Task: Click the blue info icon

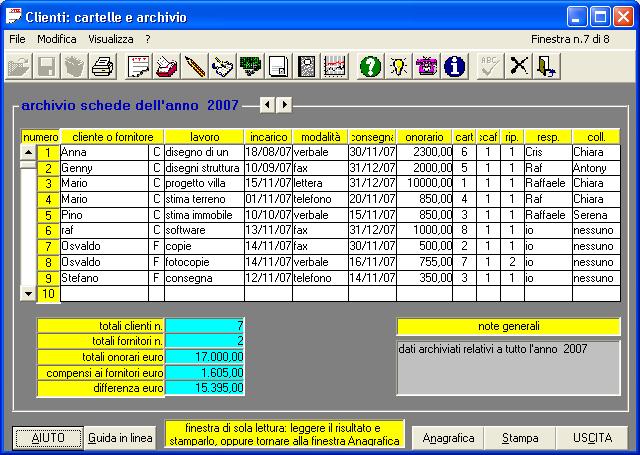Action: pyautogui.click(x=455, y=67)
